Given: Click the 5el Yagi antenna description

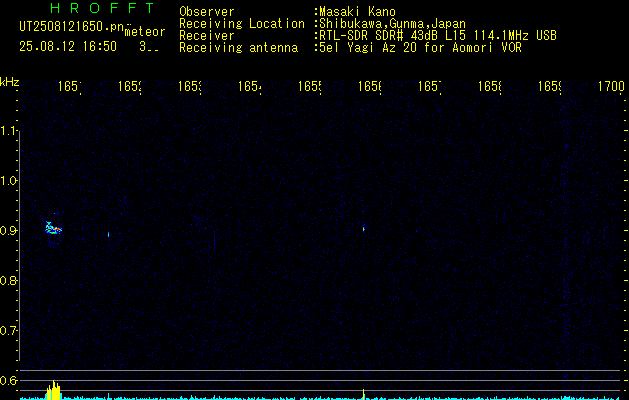Looking at the screenshot, I should [x=420, y=48].
